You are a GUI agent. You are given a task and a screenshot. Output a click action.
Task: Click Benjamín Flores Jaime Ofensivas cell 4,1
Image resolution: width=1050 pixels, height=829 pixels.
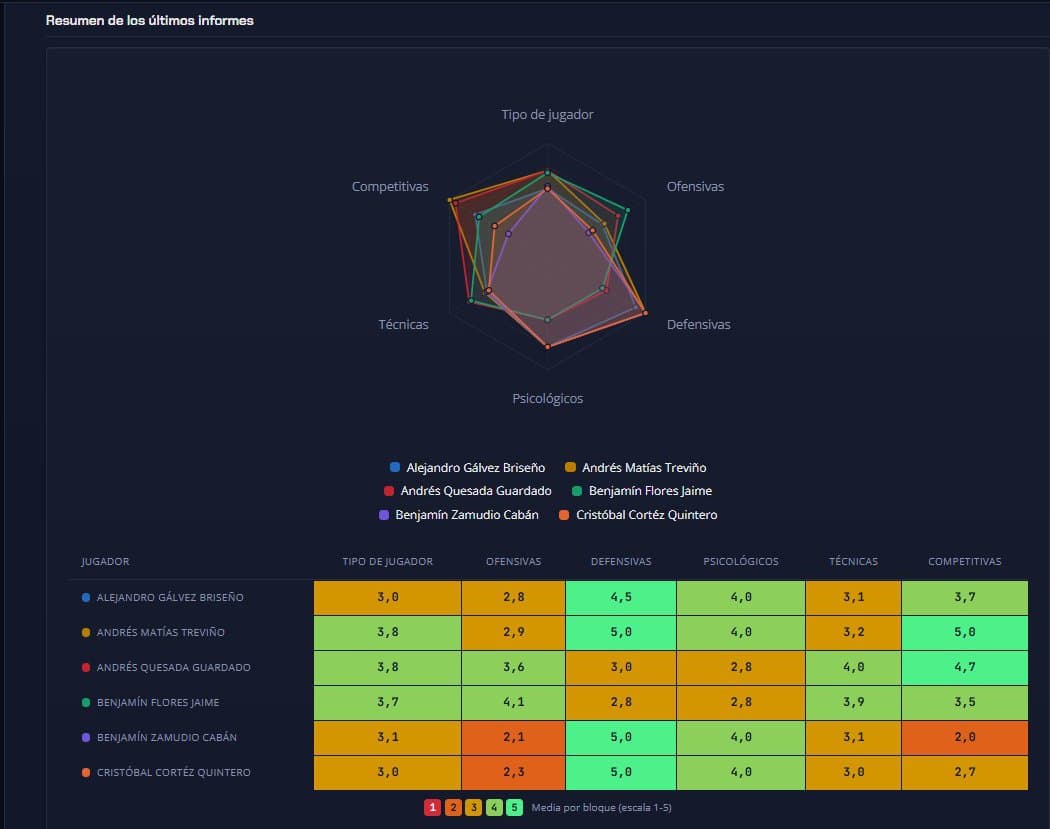[x=513, y=702]
